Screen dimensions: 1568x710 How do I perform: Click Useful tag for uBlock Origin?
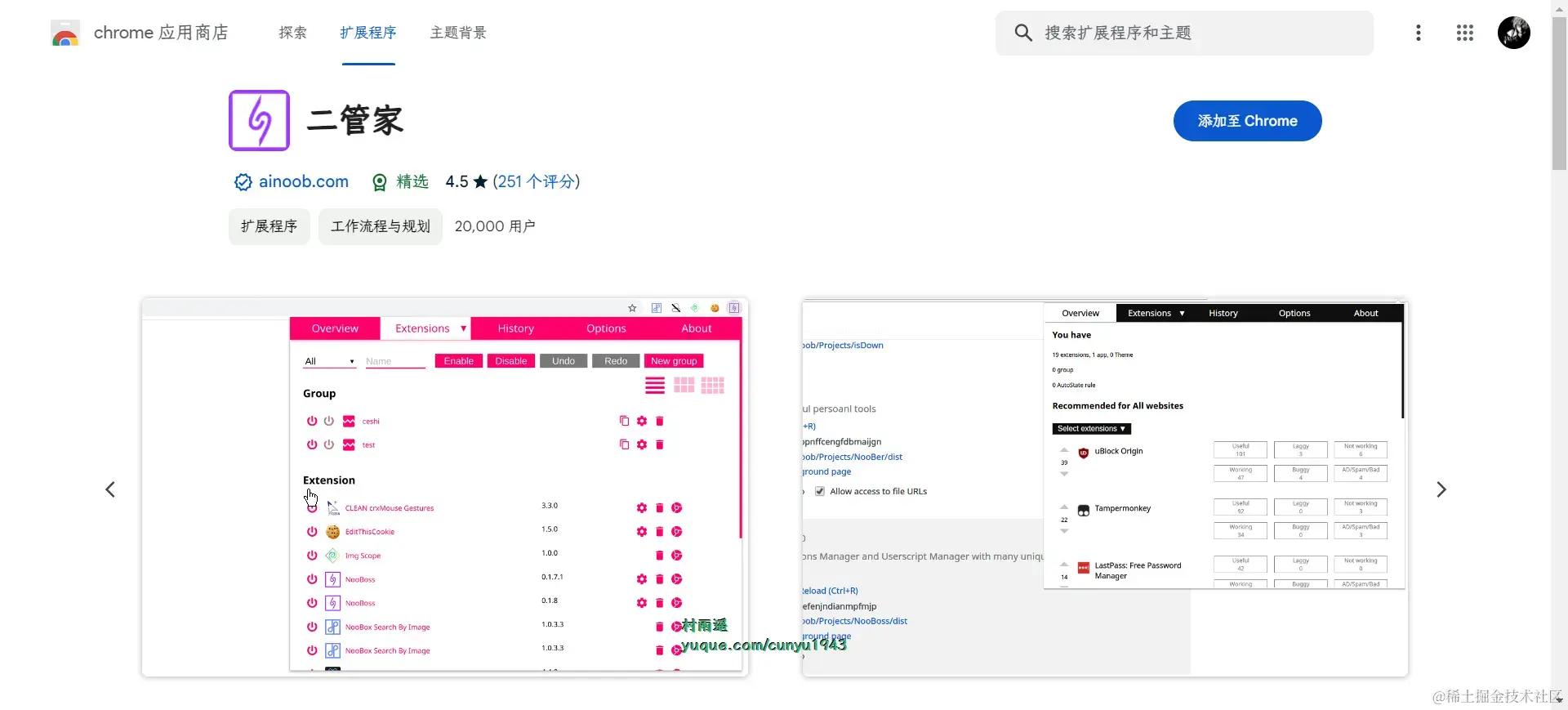click(x=1241, y=449)
